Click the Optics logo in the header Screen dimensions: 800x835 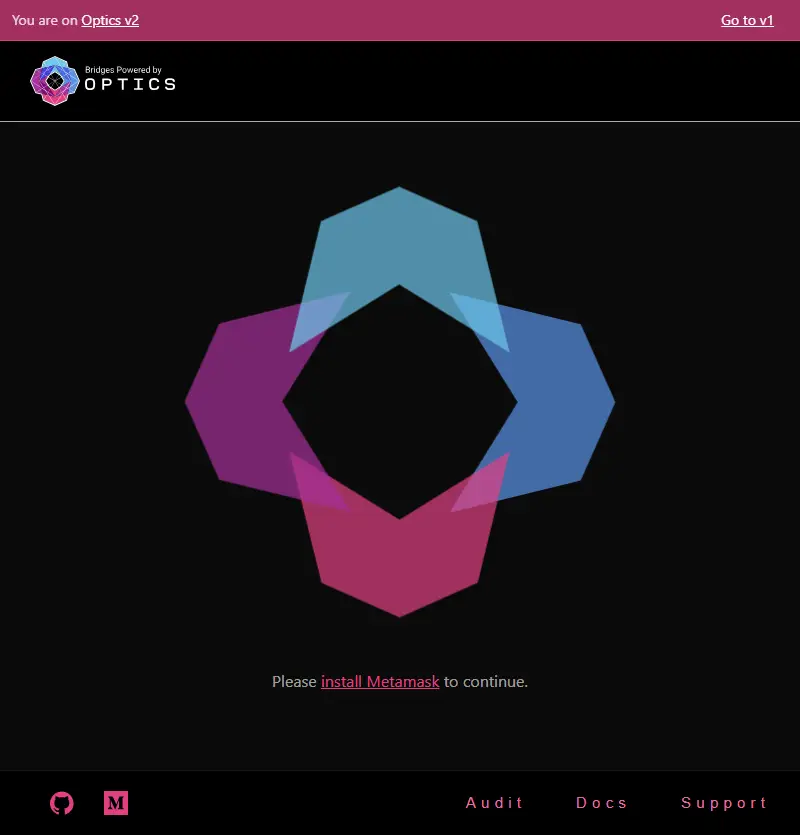click(x=103, y=81)
